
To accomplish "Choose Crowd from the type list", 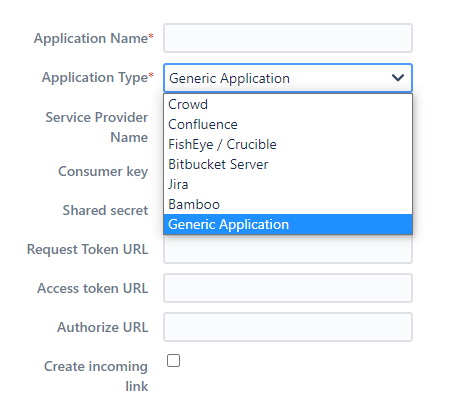I will tap(288, 104).
